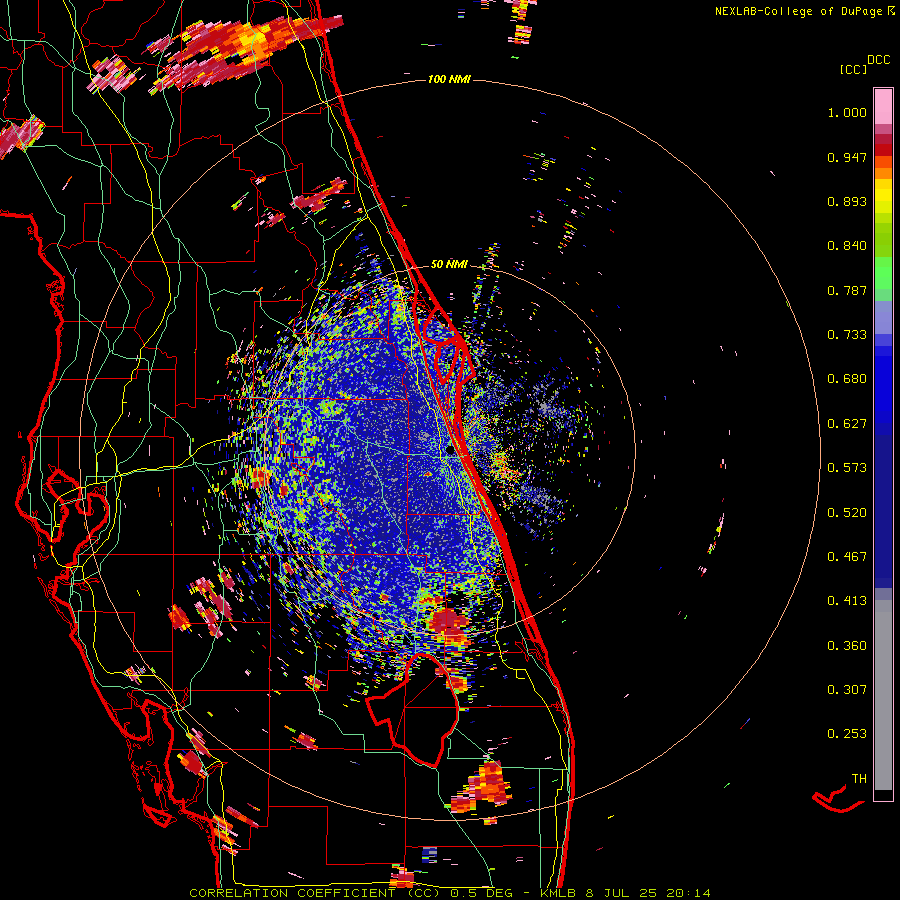The width and height of the screenshot is (900, 900).
Task: Click the 0.893 legend value
Action: click(847, 201)
